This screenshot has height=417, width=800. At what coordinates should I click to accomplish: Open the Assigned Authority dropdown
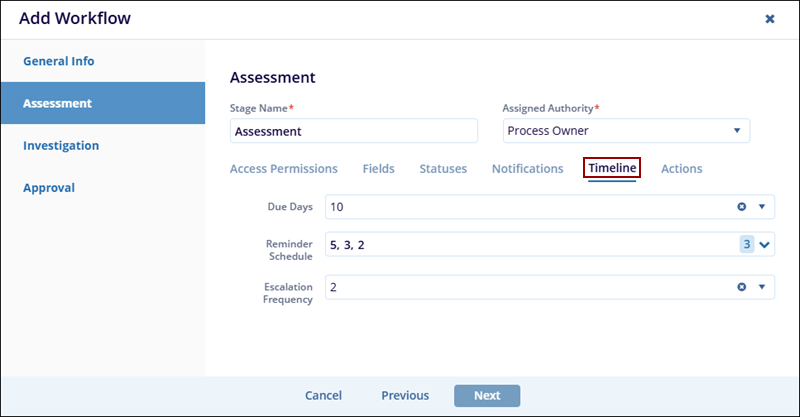click(736, 131)
